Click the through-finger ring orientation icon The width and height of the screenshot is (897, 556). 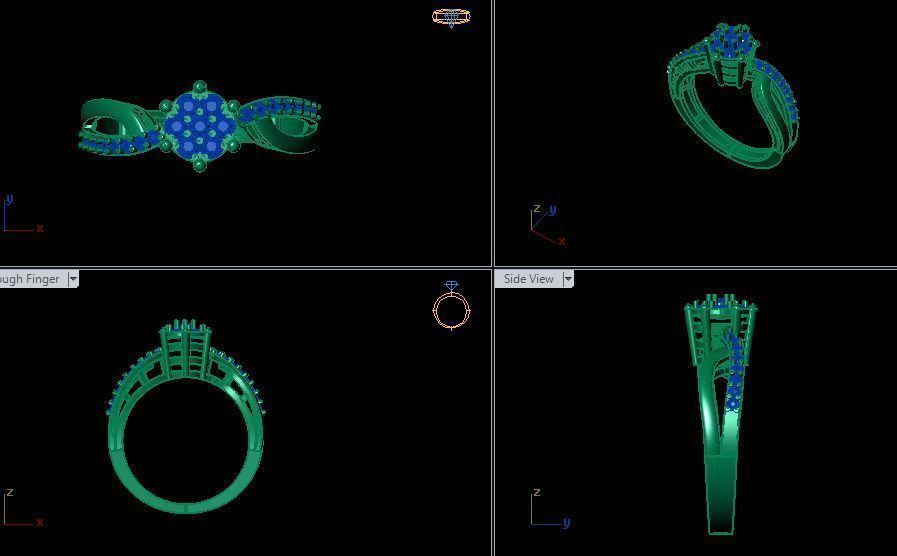tap(451, 306)
